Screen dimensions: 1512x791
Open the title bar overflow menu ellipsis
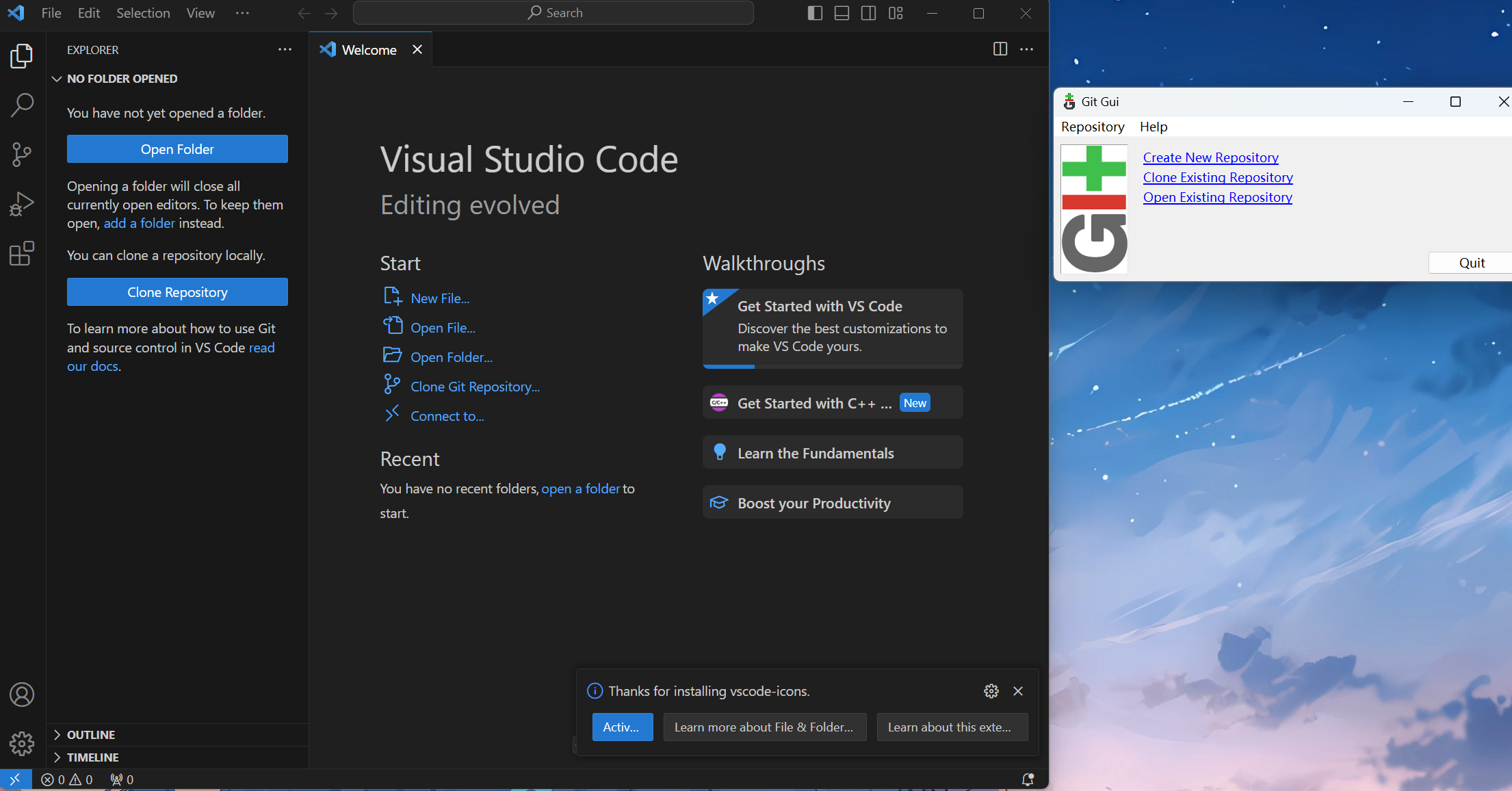(242, 13)
